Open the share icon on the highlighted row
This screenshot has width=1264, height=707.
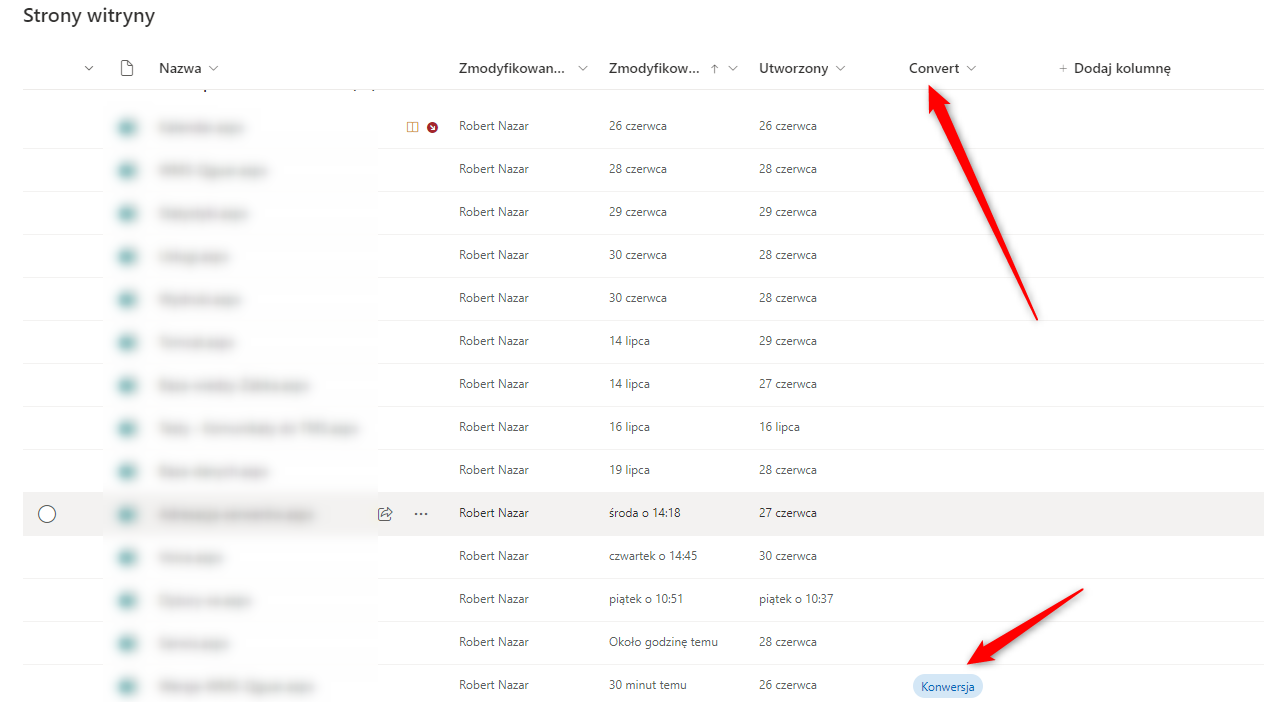click(385, 514)
